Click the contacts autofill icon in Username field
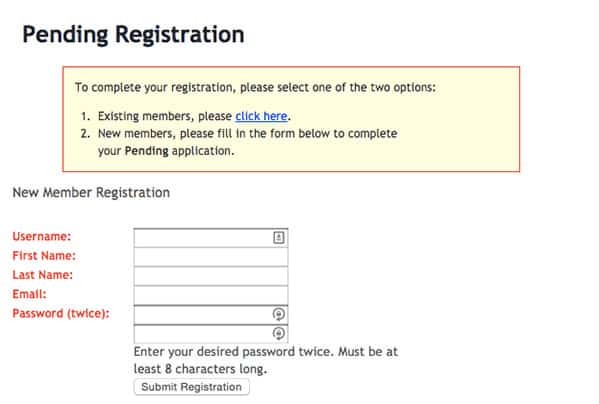 [279, 238]
